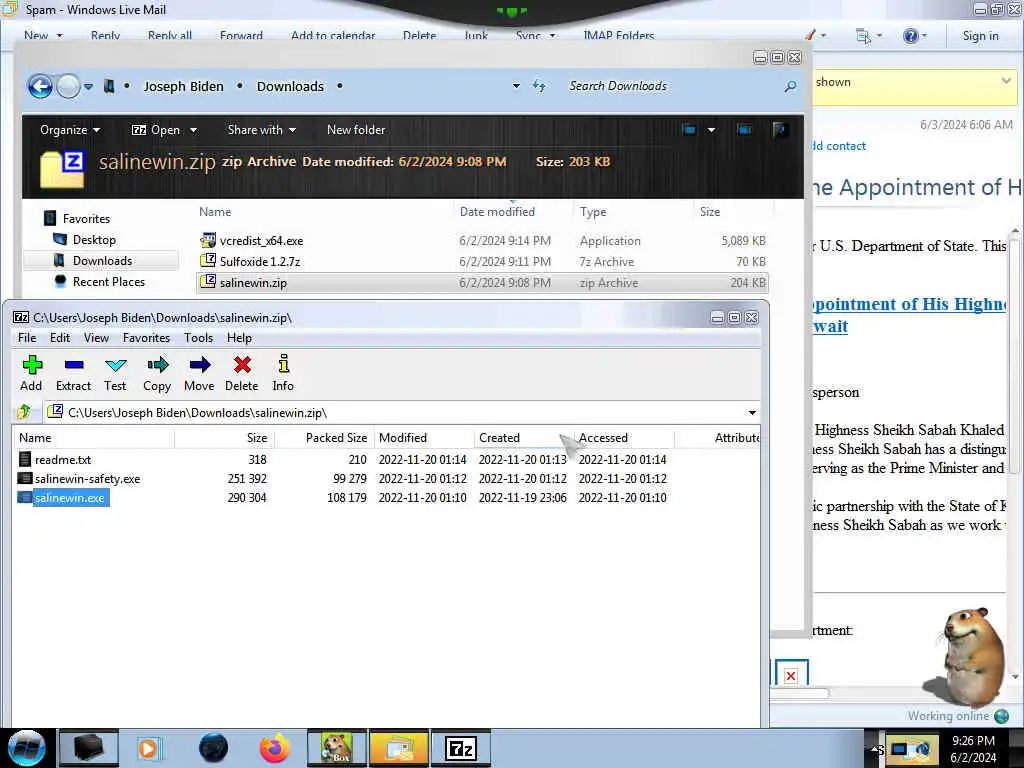
Task: Click the Explorer Forward arrow button
Action: [68, 86]
